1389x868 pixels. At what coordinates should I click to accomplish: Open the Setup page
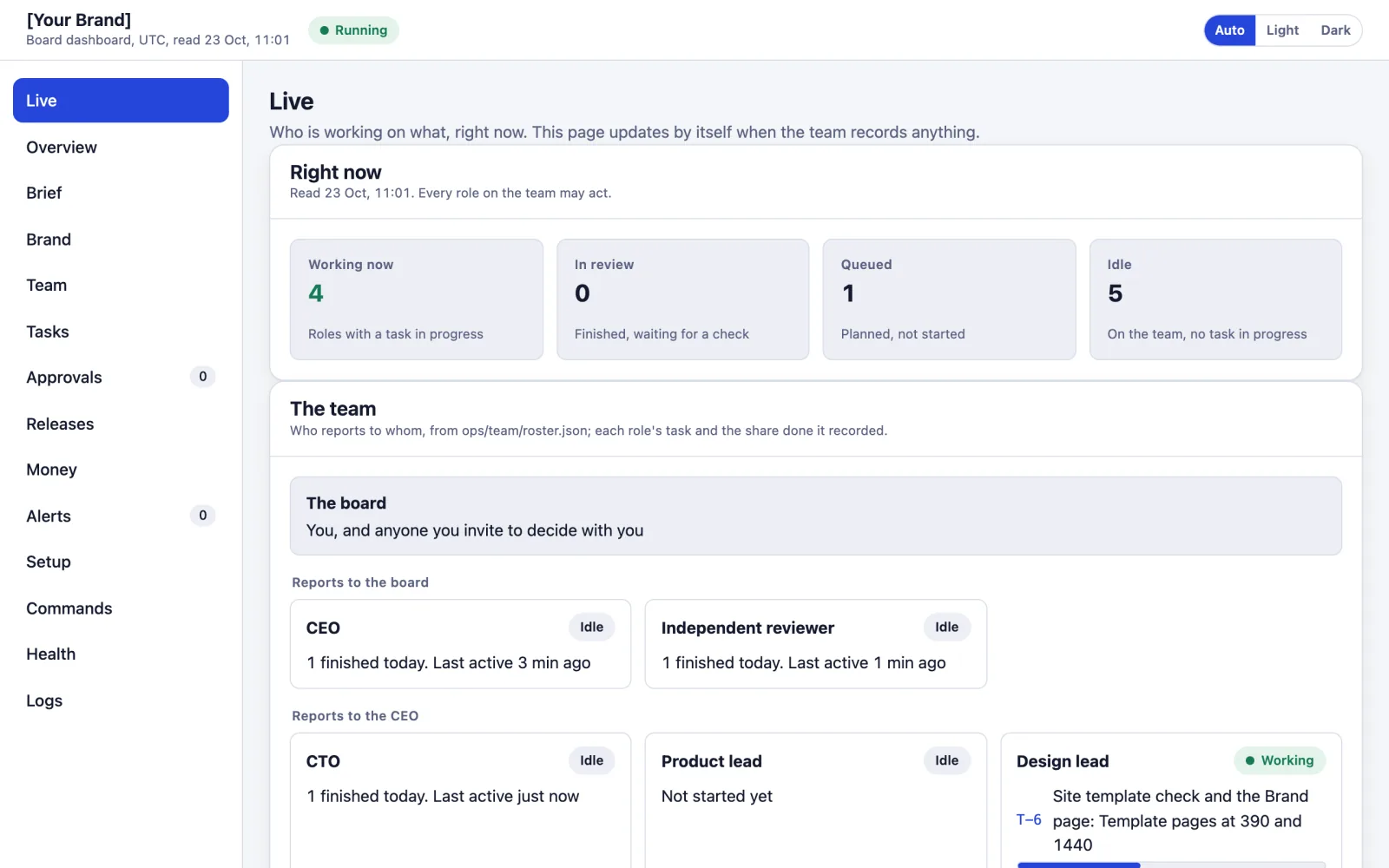[x=121, y=562]
